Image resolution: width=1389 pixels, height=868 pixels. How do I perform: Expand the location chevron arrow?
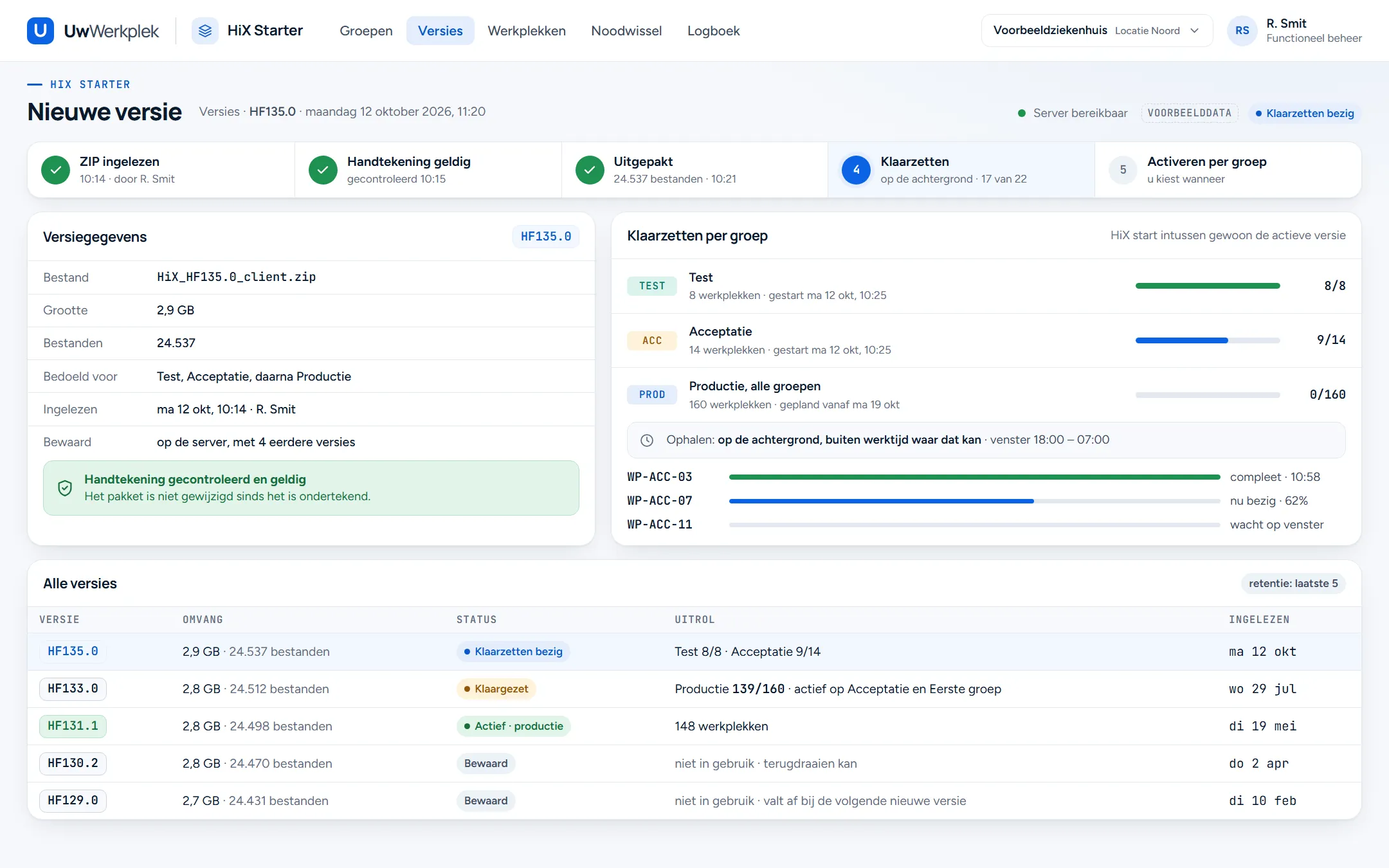(1194, 31)
